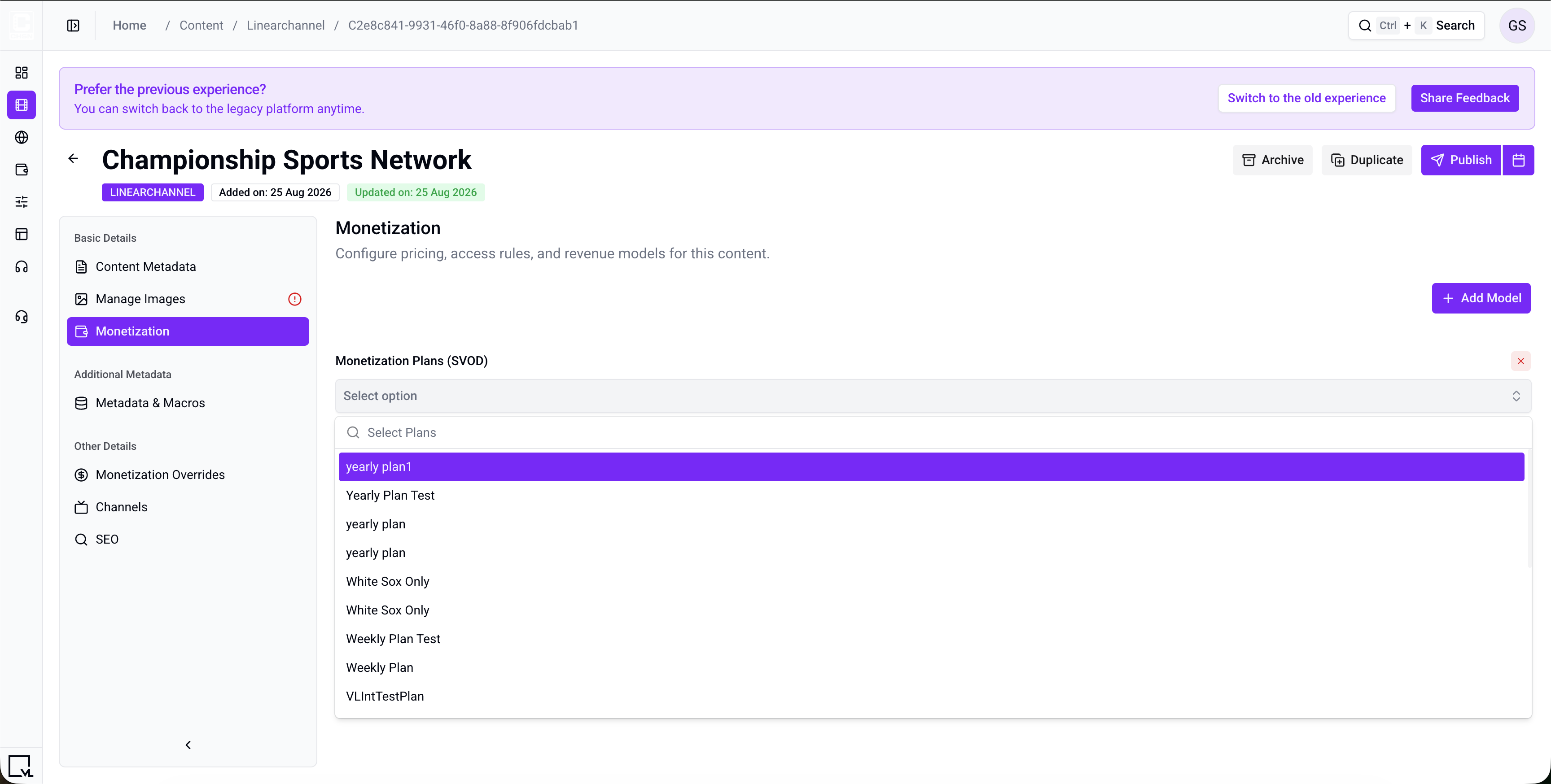Toggle the sidebar panel icon
The width and height of the screenshot is (1551, 784).
point(73,25)
